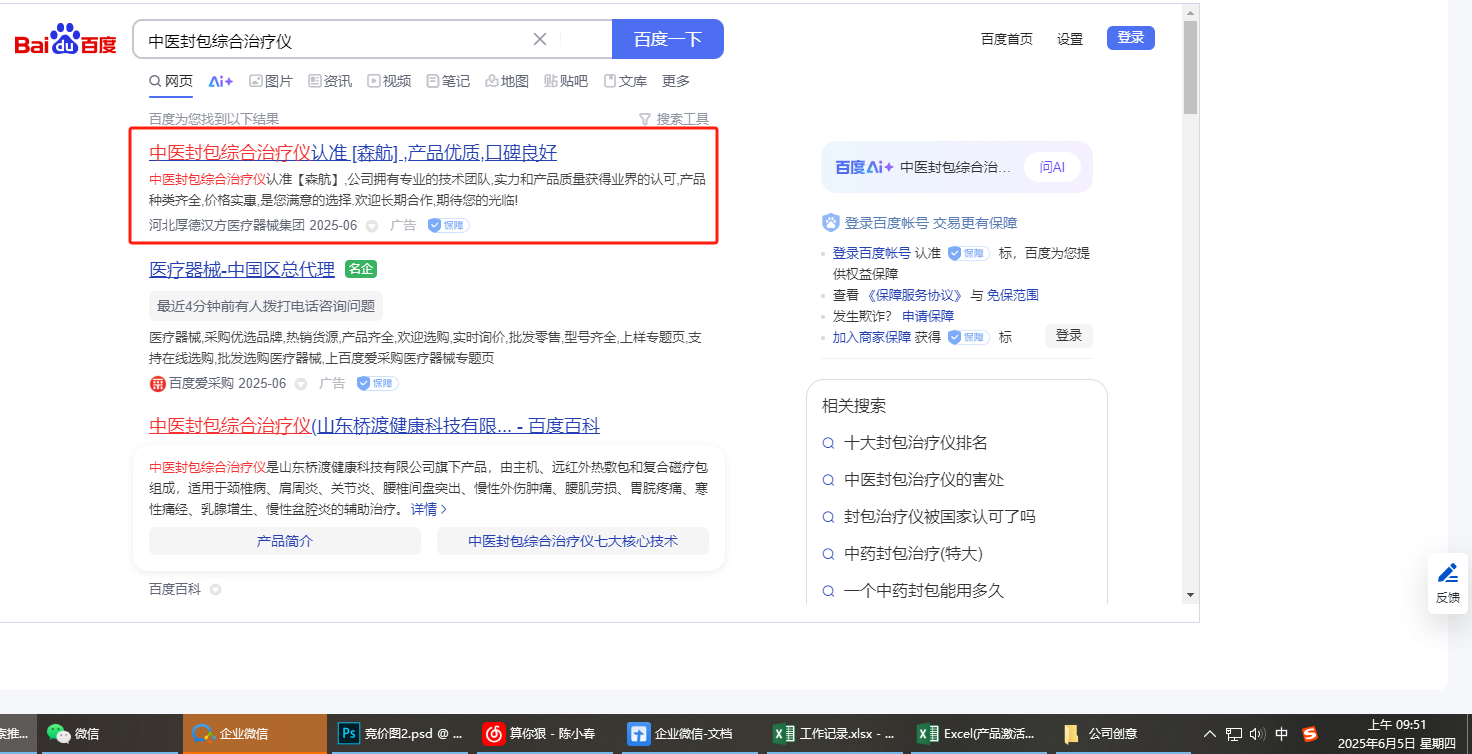Expand dropdown arrow beside 百度爱采购 2025-06
This screenshot has width=1472, height=754.
pyautogui.click(x=301, y=384)
